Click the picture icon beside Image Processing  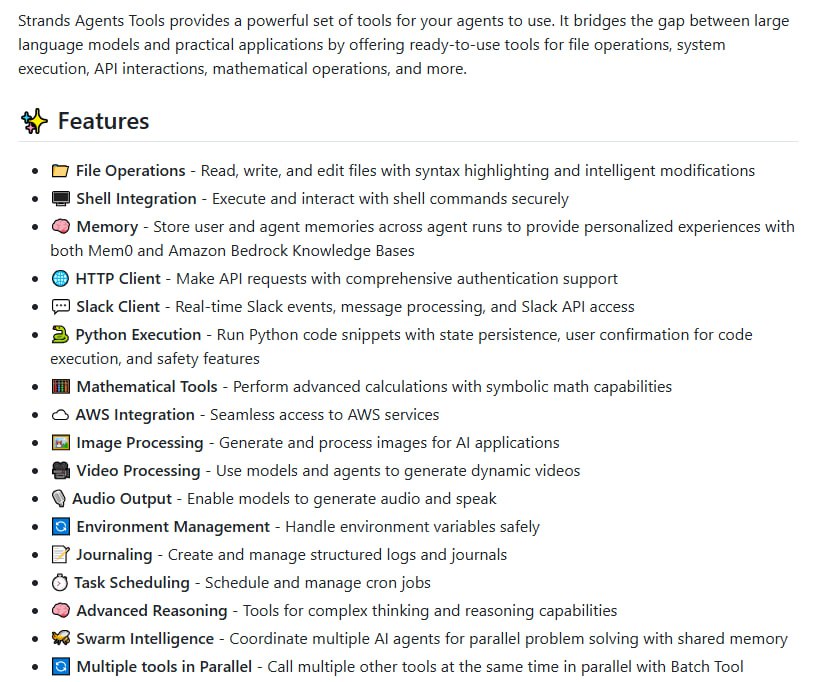(60, 443)
